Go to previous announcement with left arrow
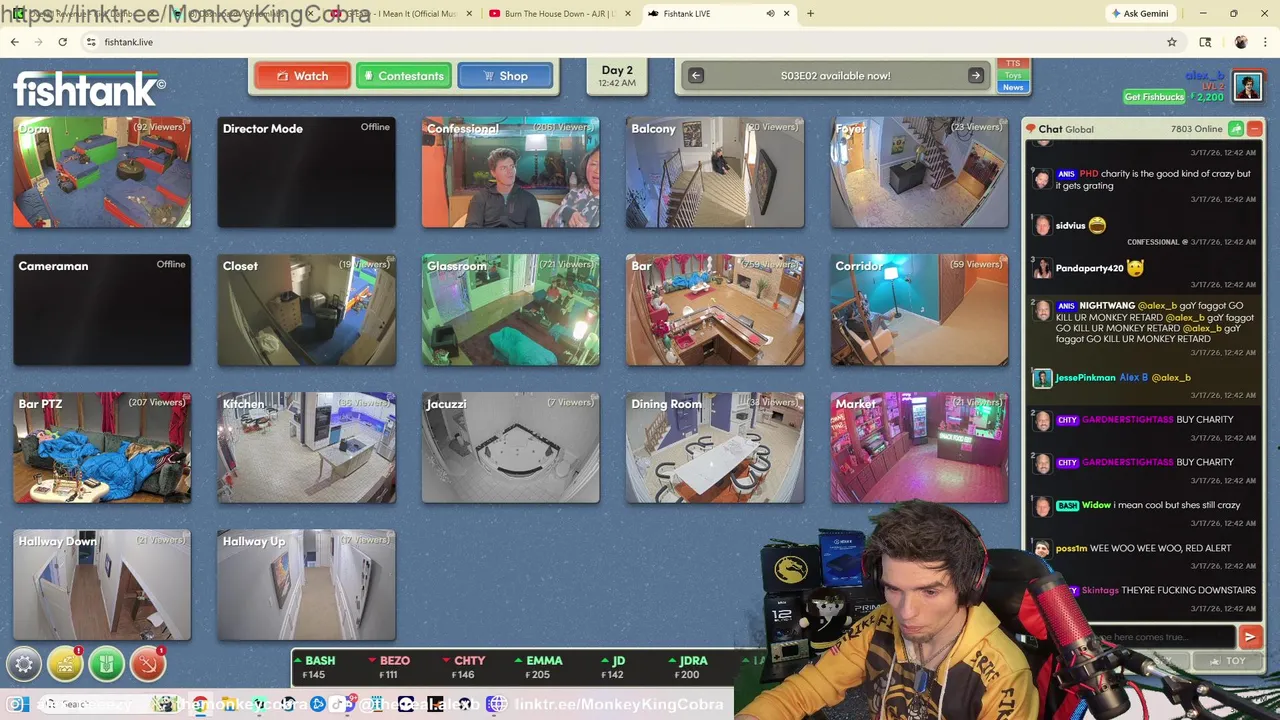The height and width of the screenshot is (720, 1280). click(x=696, y=76)
